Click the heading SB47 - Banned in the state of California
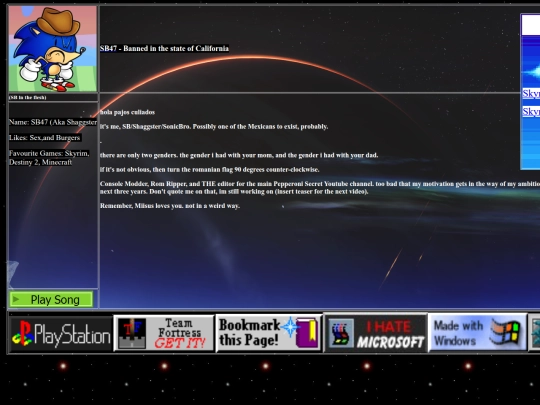This screenshot has width=540, height=405. [x=164, y=49]
